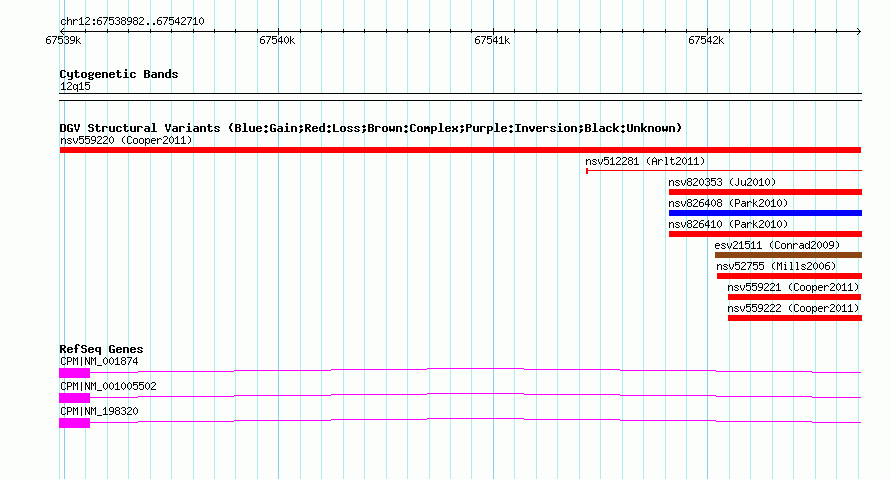The image size is (890, 479).
Task: Click the red bar under nsv826410
Action: [x=765, y=234]
